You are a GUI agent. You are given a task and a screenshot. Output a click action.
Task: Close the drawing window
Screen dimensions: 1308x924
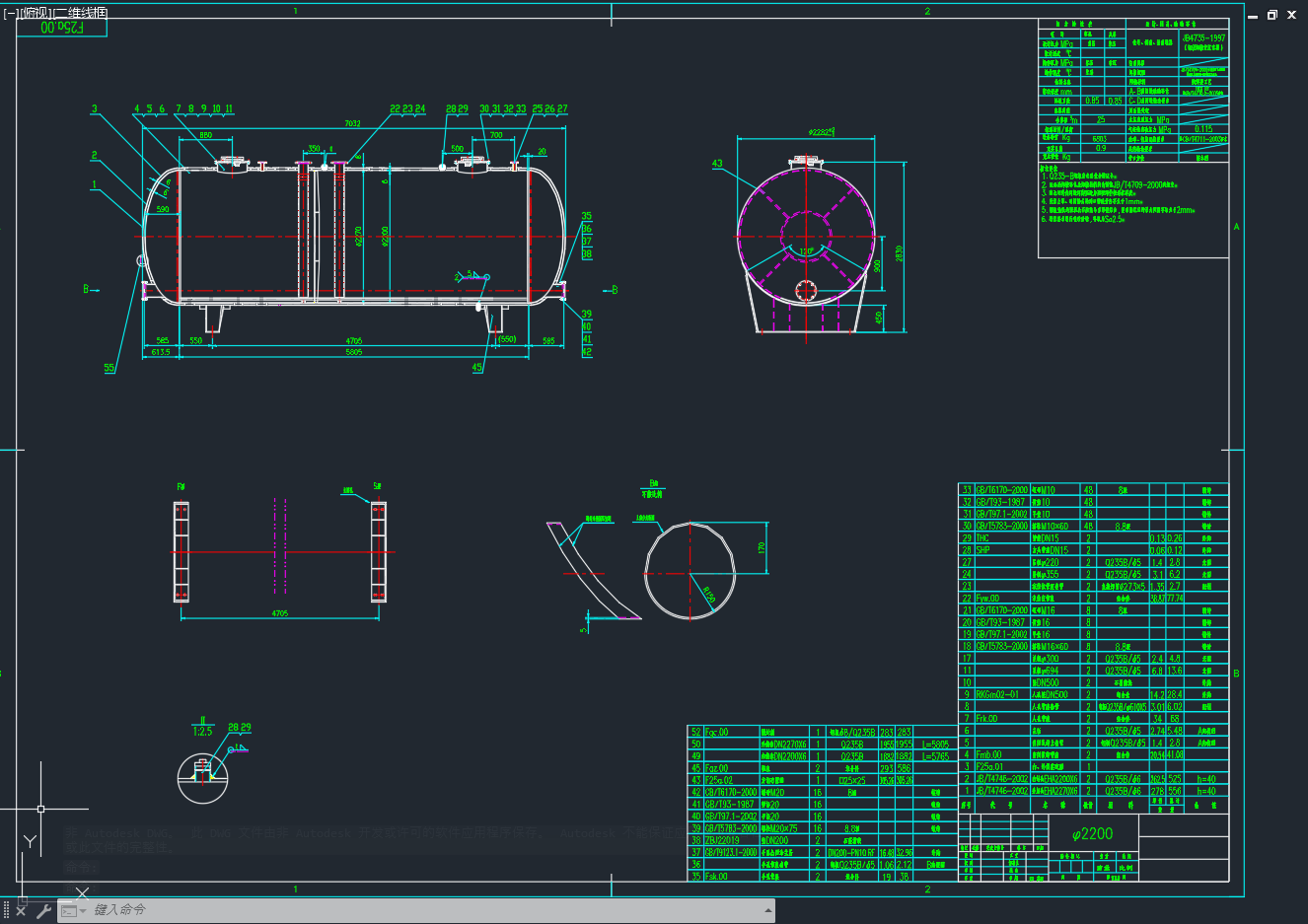(x=1292, y=15)
